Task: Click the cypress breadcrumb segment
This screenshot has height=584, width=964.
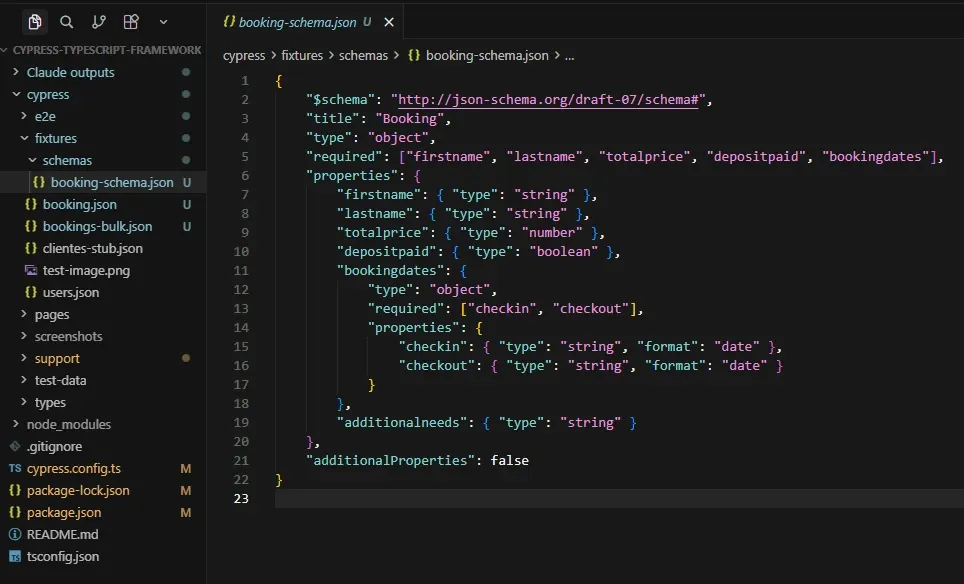Action: point(243,56)
